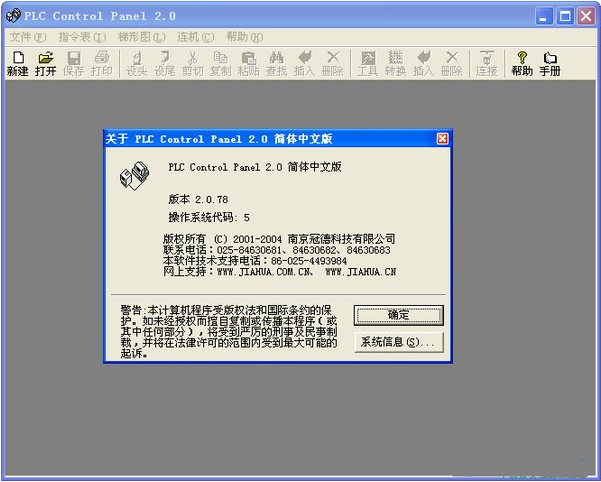The width and height of the screenshot is (601, 482).
Task: Open 帮助 question mark toolbar icon
Action: point(522,64)
